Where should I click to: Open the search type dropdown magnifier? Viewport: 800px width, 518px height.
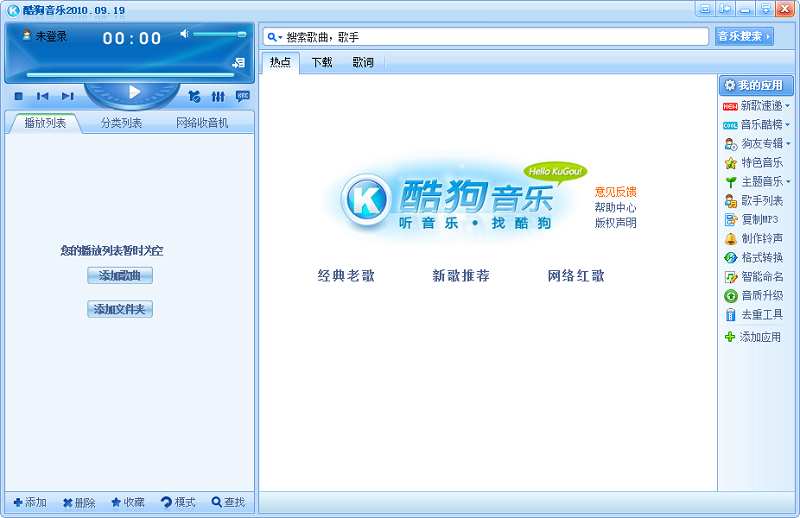point(275,37)
